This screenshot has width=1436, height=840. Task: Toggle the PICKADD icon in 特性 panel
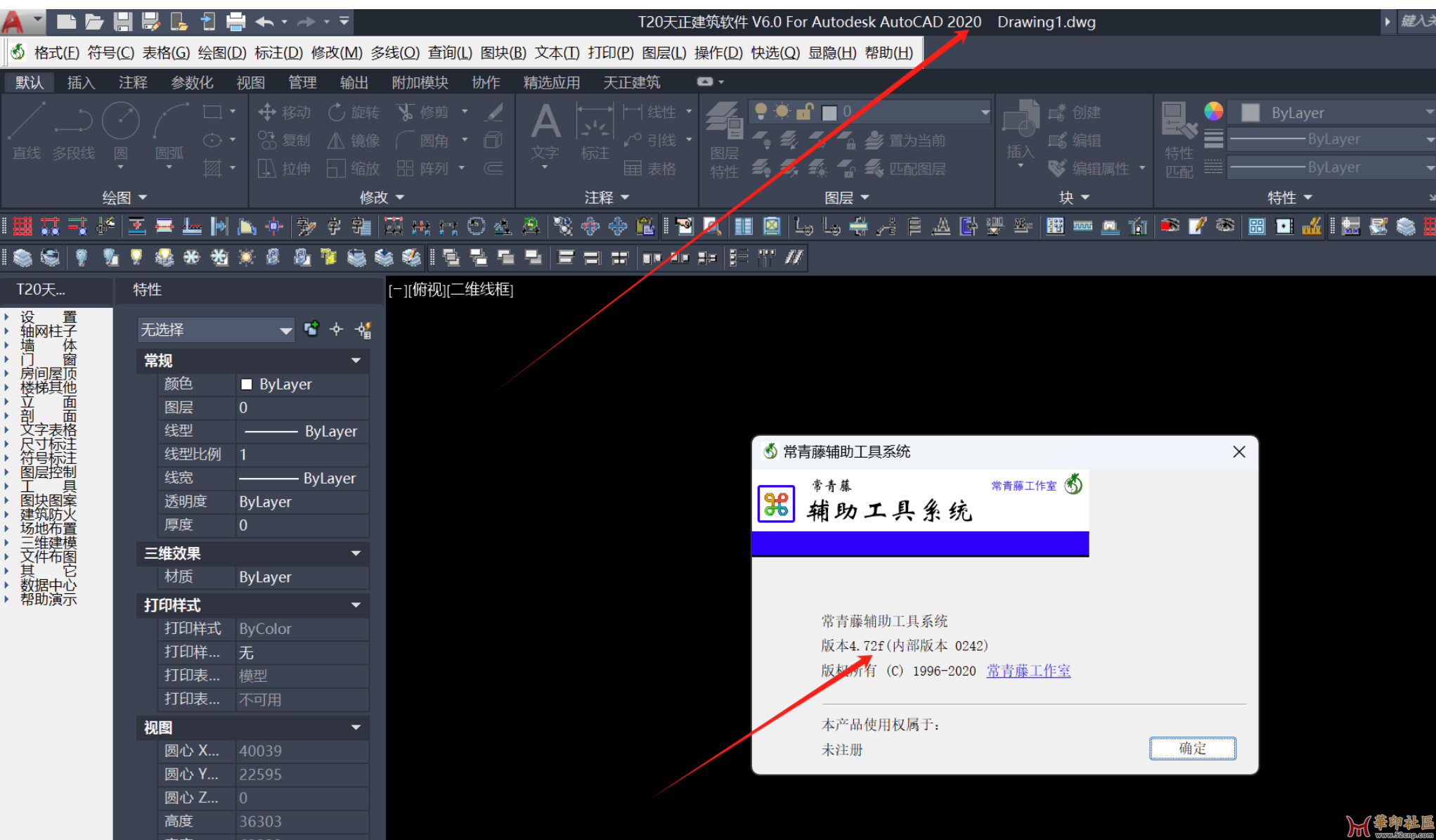pos(311,329)
